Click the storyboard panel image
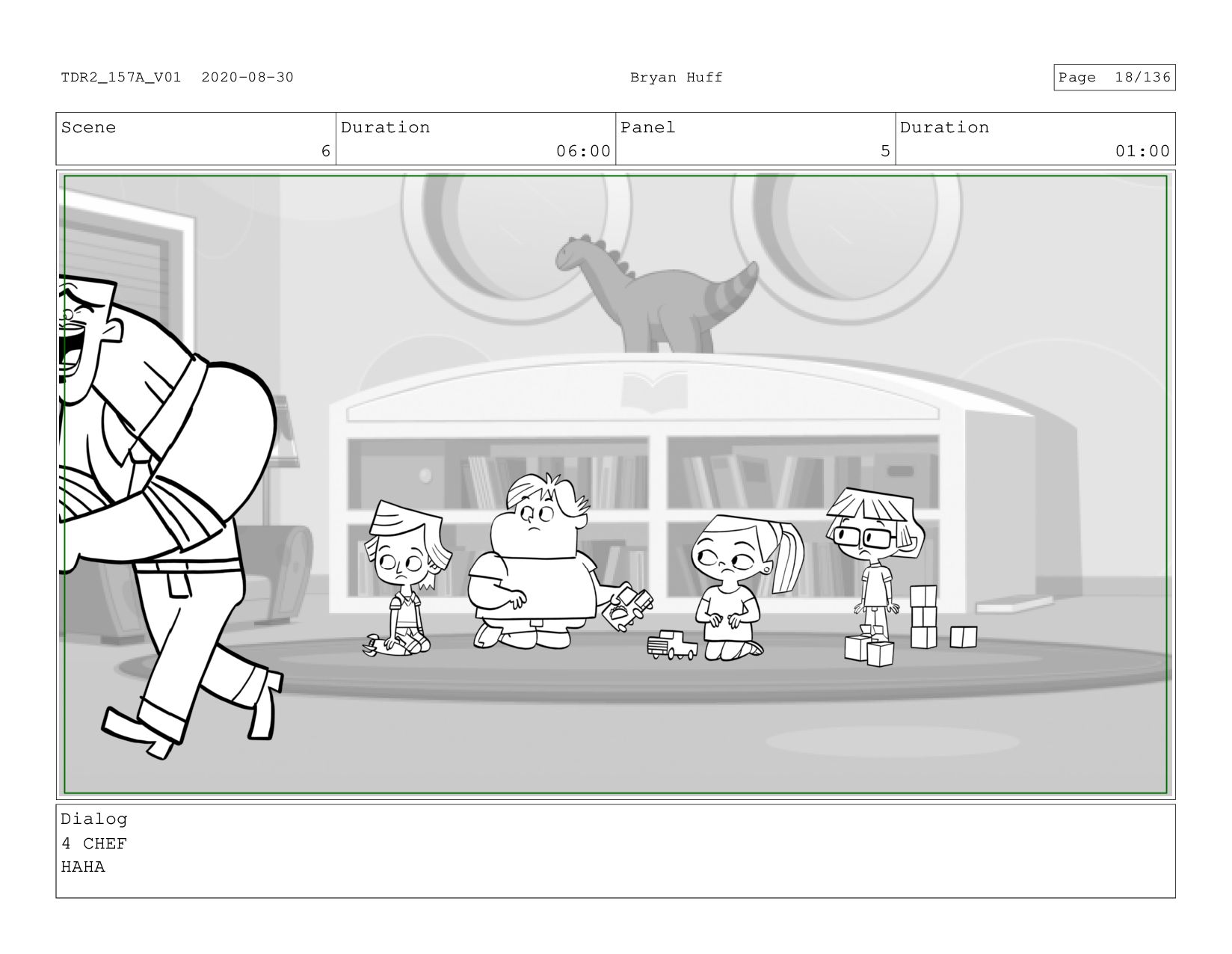 coord(615,484)
